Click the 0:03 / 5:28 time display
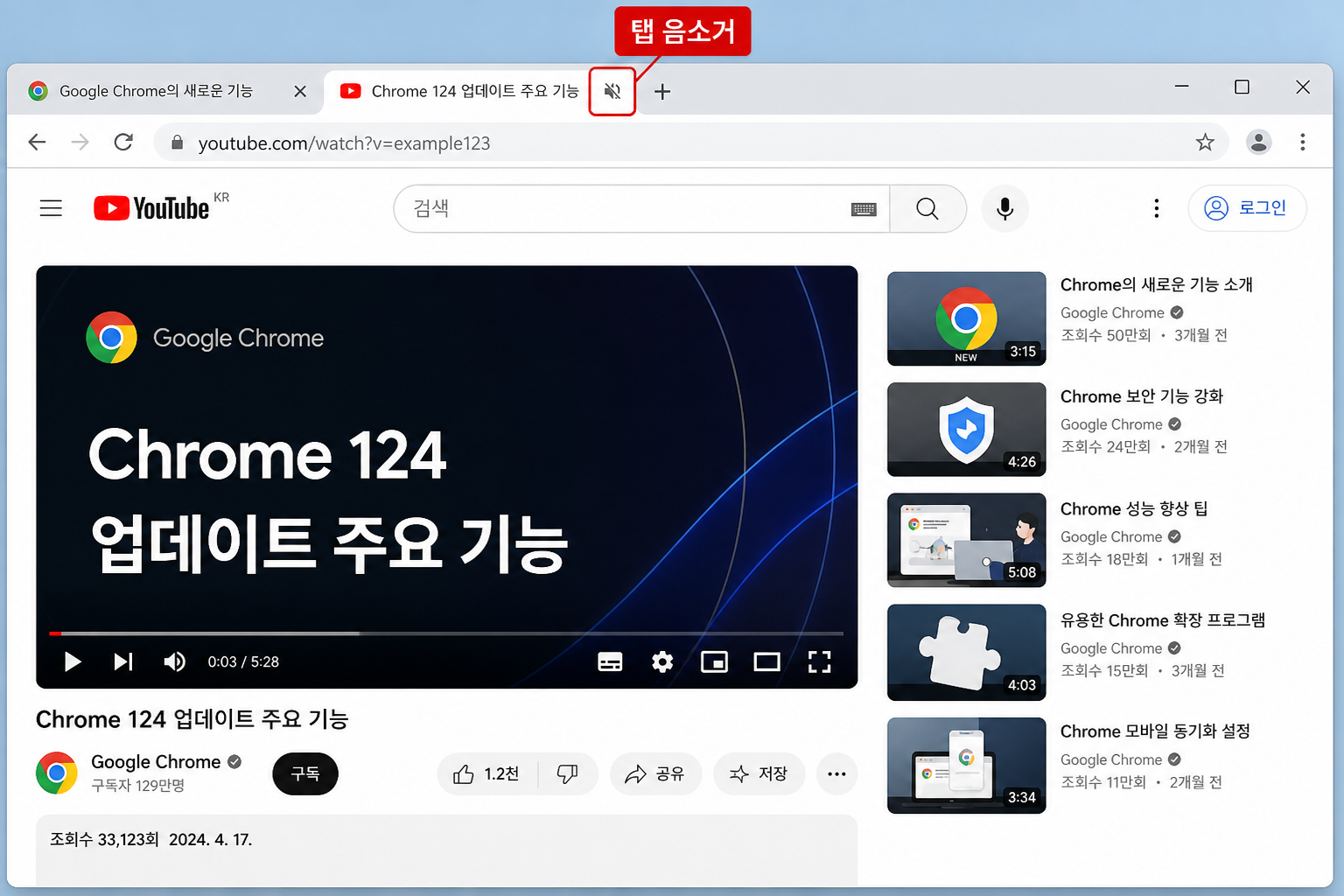The width and height of the screenshot is (1344, 896). pyautogui.click(x=243, y=661)
